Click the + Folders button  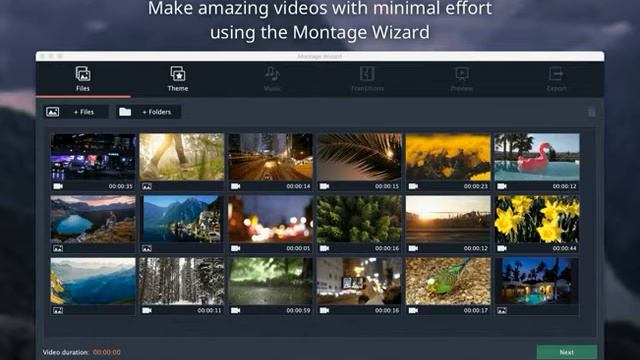149,112
